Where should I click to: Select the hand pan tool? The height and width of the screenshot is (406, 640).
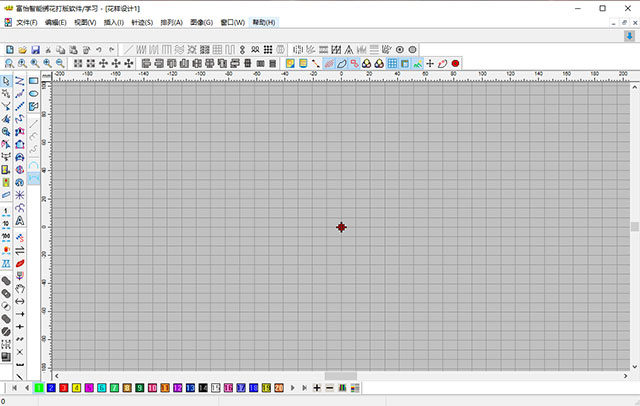pos(20,289)
